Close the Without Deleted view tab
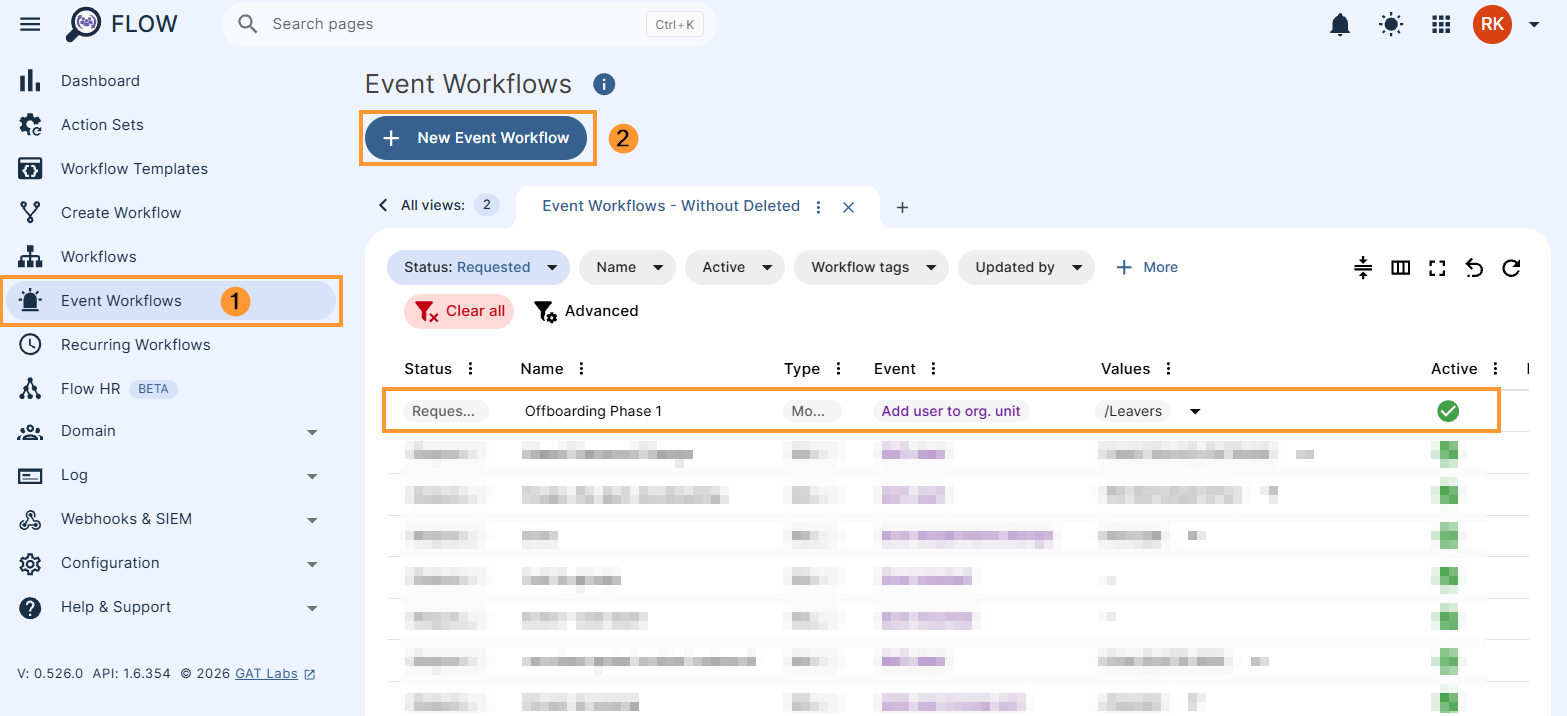Screen dimensions: 1567x716 click(x=848, y=207)
